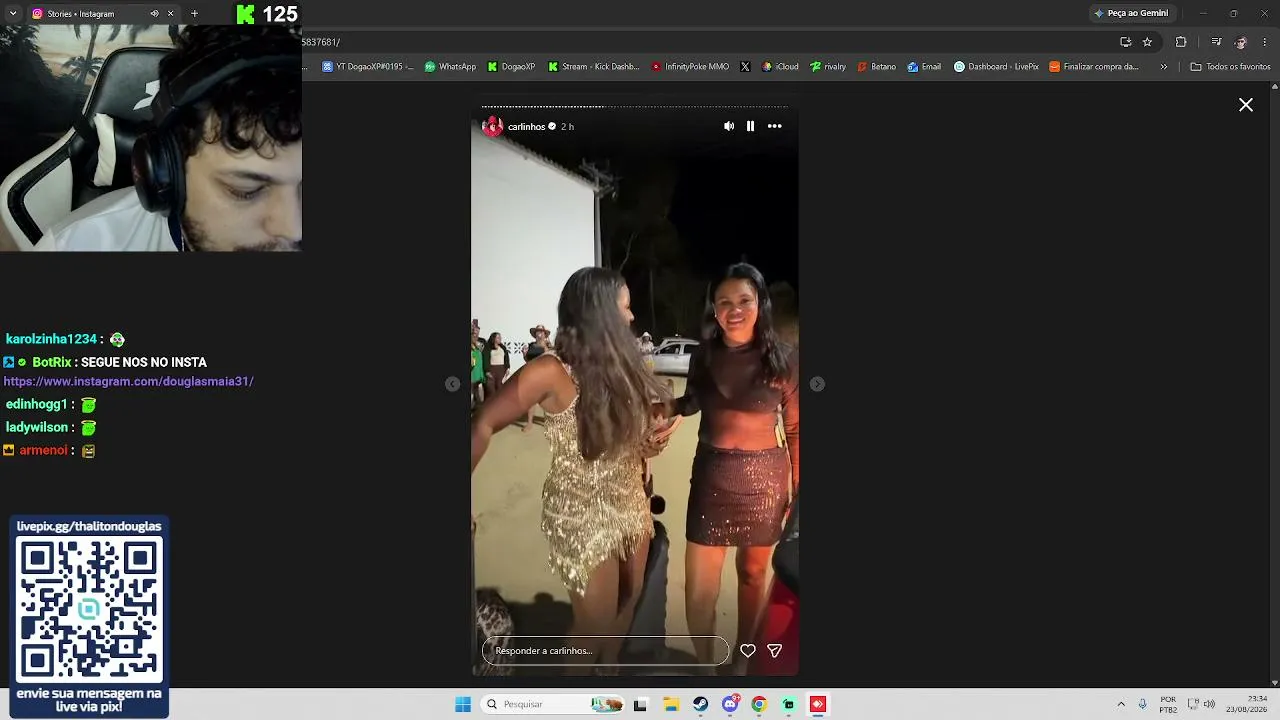The height and width of the screenshot is (720, 1280).
Task: Open the red app icon in the taskbar
Action: point(818,704)
